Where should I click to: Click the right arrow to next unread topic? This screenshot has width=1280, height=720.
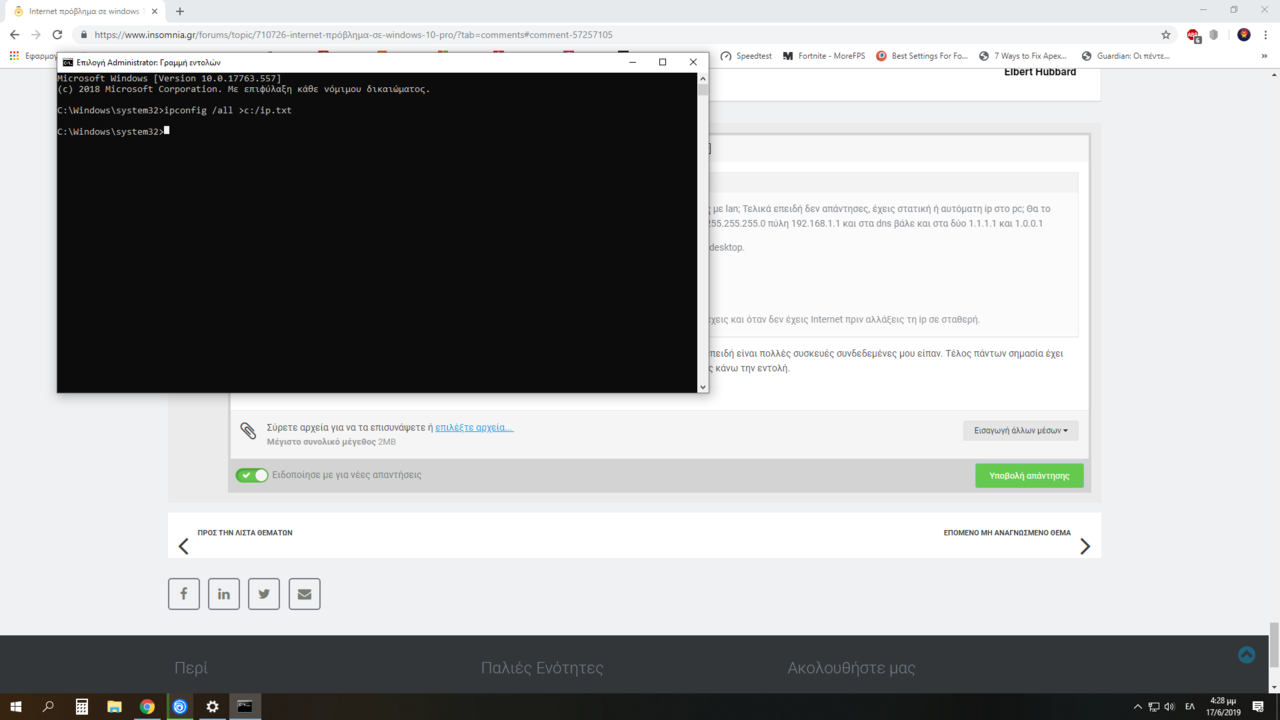[x=1085, y=546]
